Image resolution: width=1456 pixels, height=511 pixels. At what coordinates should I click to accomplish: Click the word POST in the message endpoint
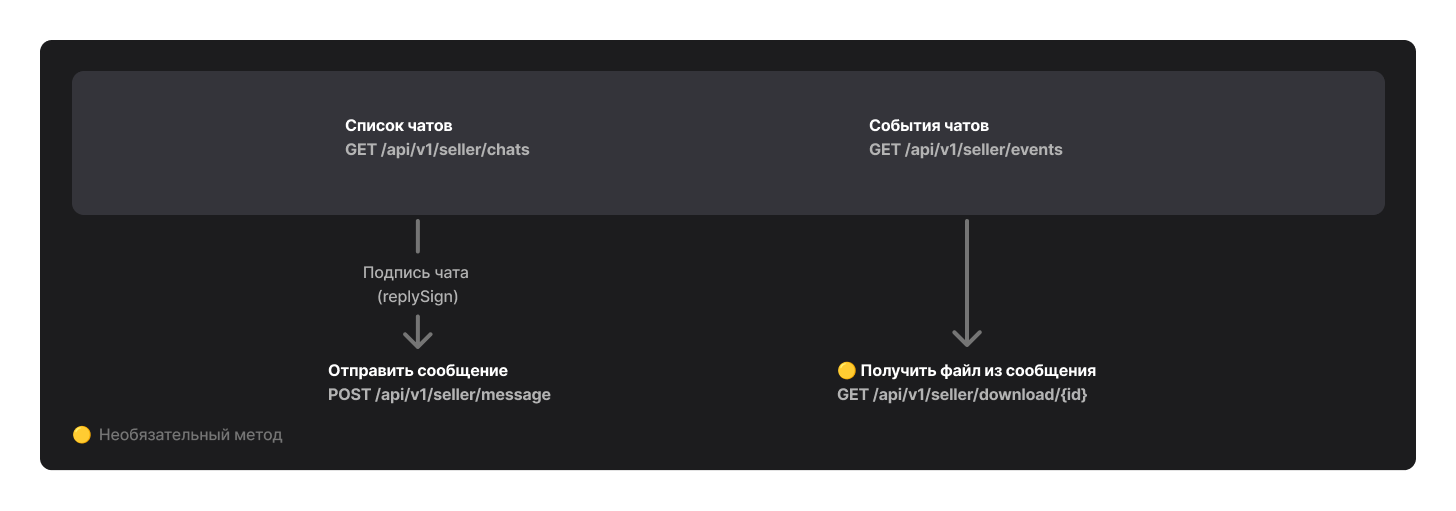(349, 395)
